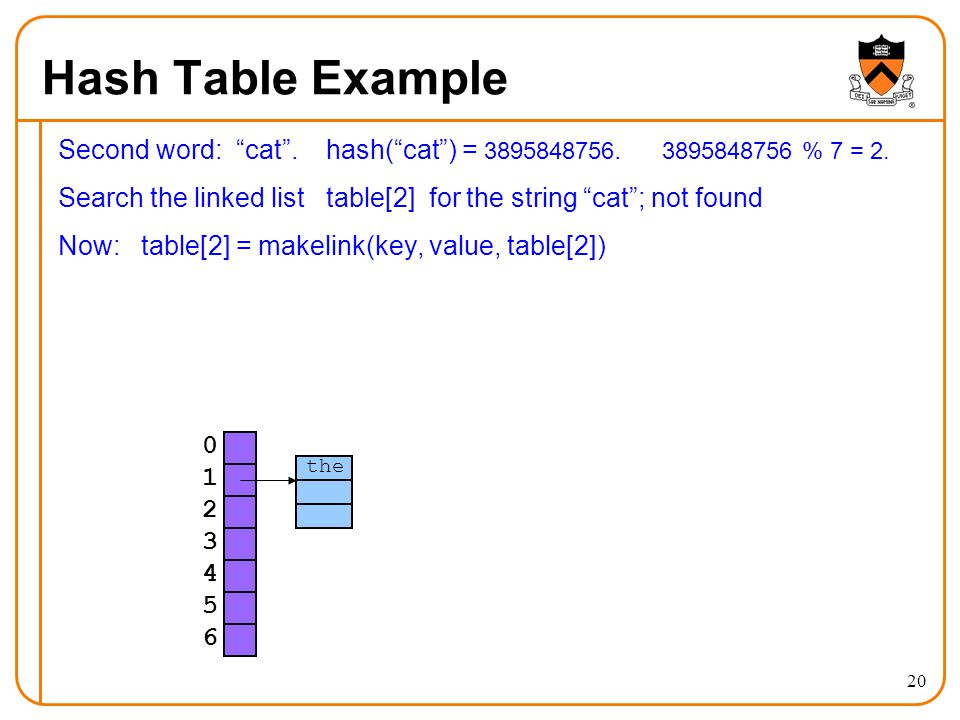Select the hash table slot 0 cell
This screenshot has width=960, height=720.
tap(240, 448)
